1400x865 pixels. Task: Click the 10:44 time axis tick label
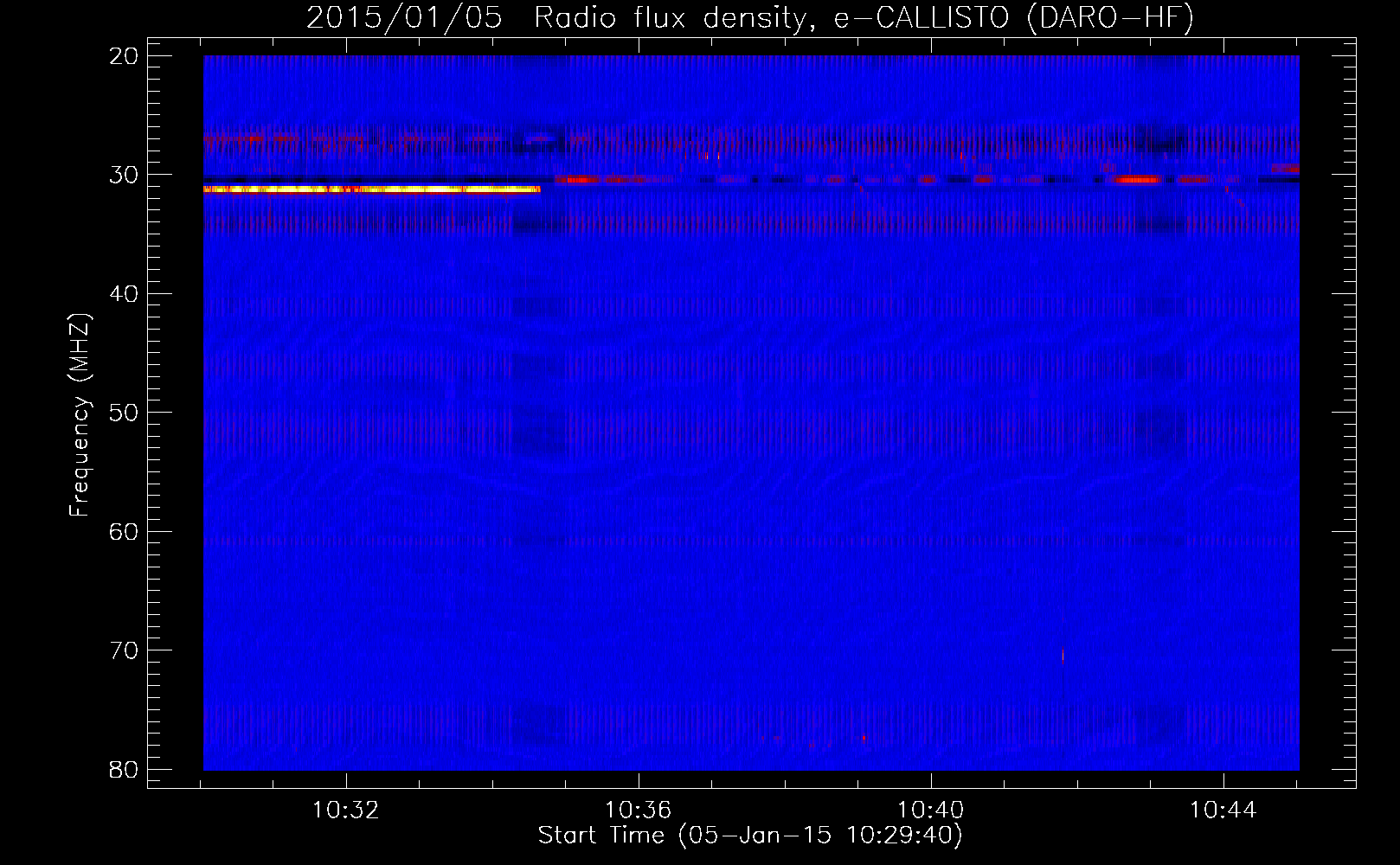1223,811
